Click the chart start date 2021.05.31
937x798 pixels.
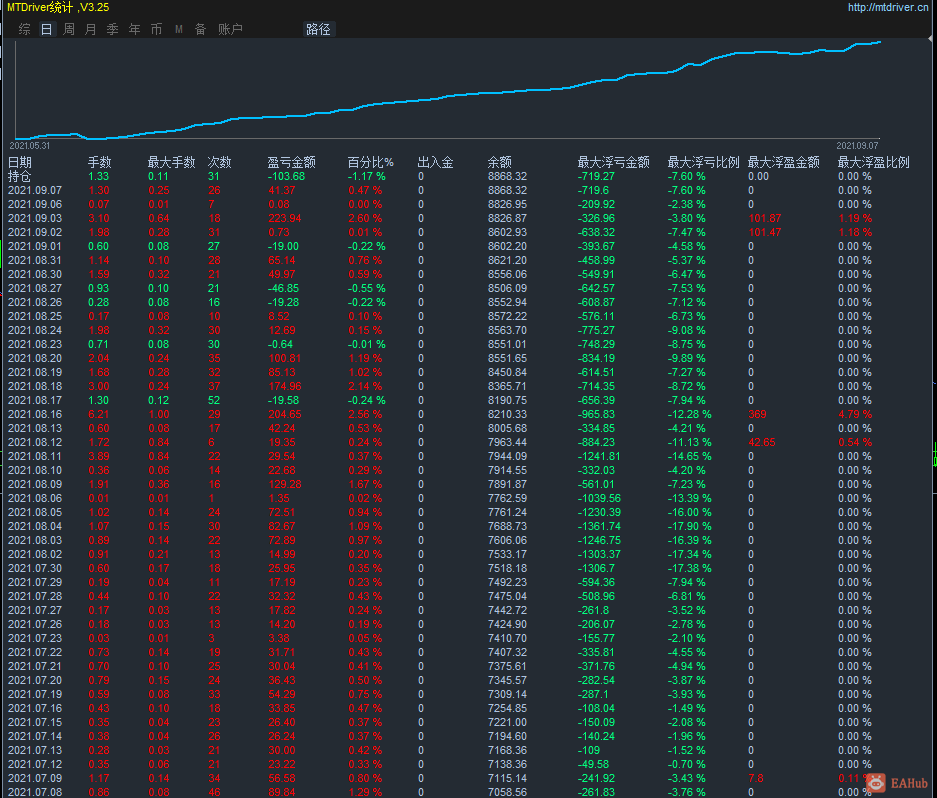[30, 145]
